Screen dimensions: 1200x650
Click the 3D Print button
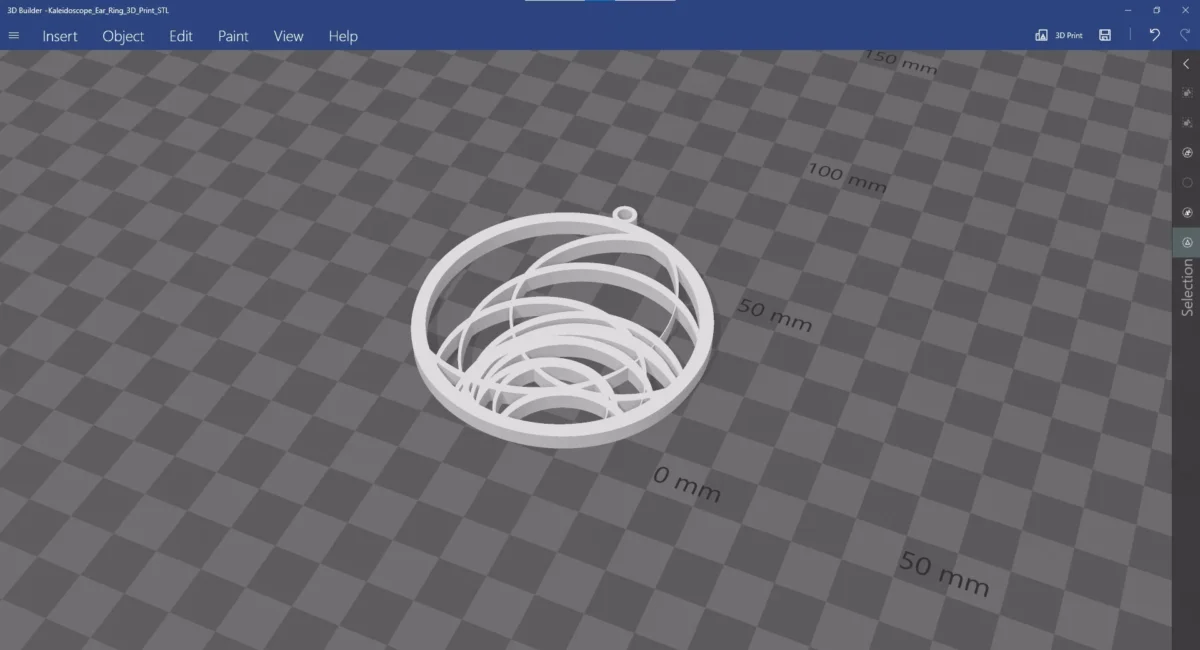point(1059,35)
